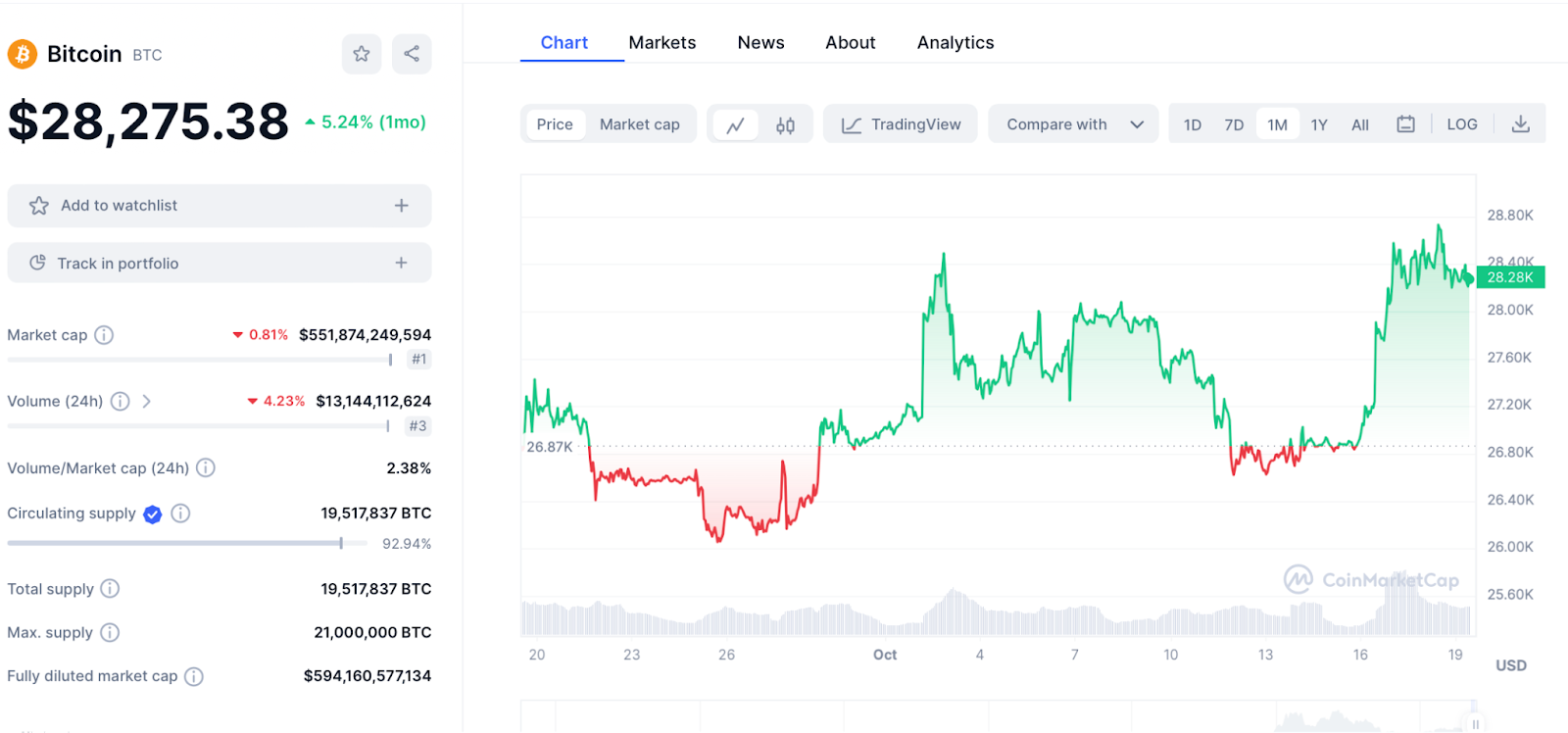Screen dimensions: 1568x733
Task: Click the $551,874,249,594 market cap value
Action: 365,335
